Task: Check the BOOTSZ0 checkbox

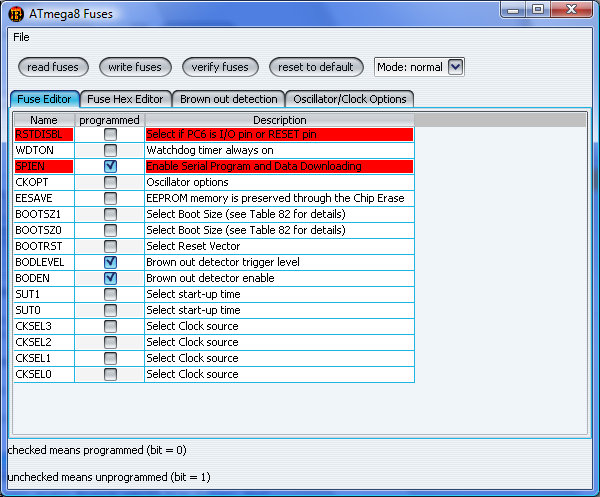Action: 110,230
